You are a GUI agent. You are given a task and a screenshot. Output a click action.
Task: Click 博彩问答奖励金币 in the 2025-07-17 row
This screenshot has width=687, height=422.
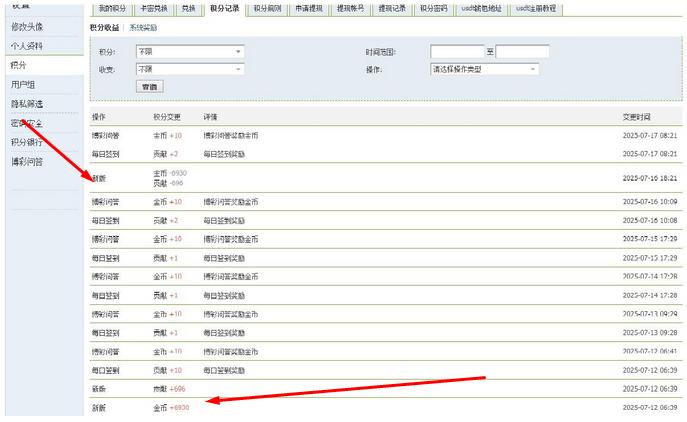[x=231, y=135]
